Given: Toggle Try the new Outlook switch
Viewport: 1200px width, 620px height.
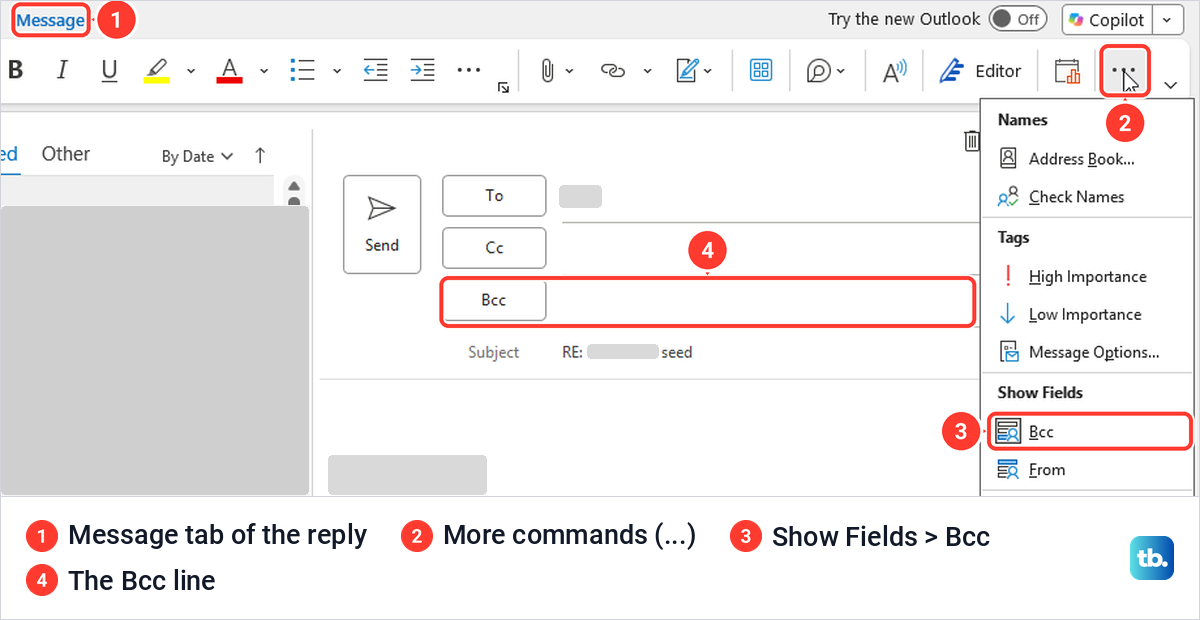Looking at the screenshot, I should (1017, 19).
